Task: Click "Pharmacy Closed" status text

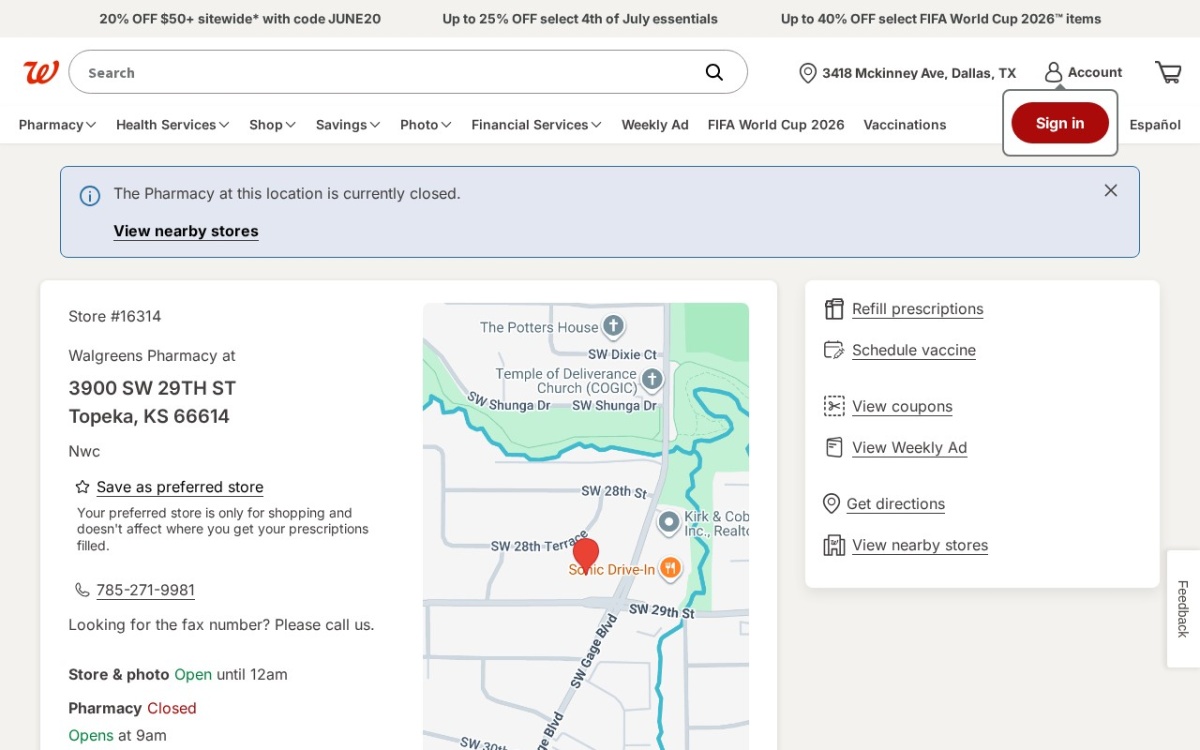Action: (132, 708)
